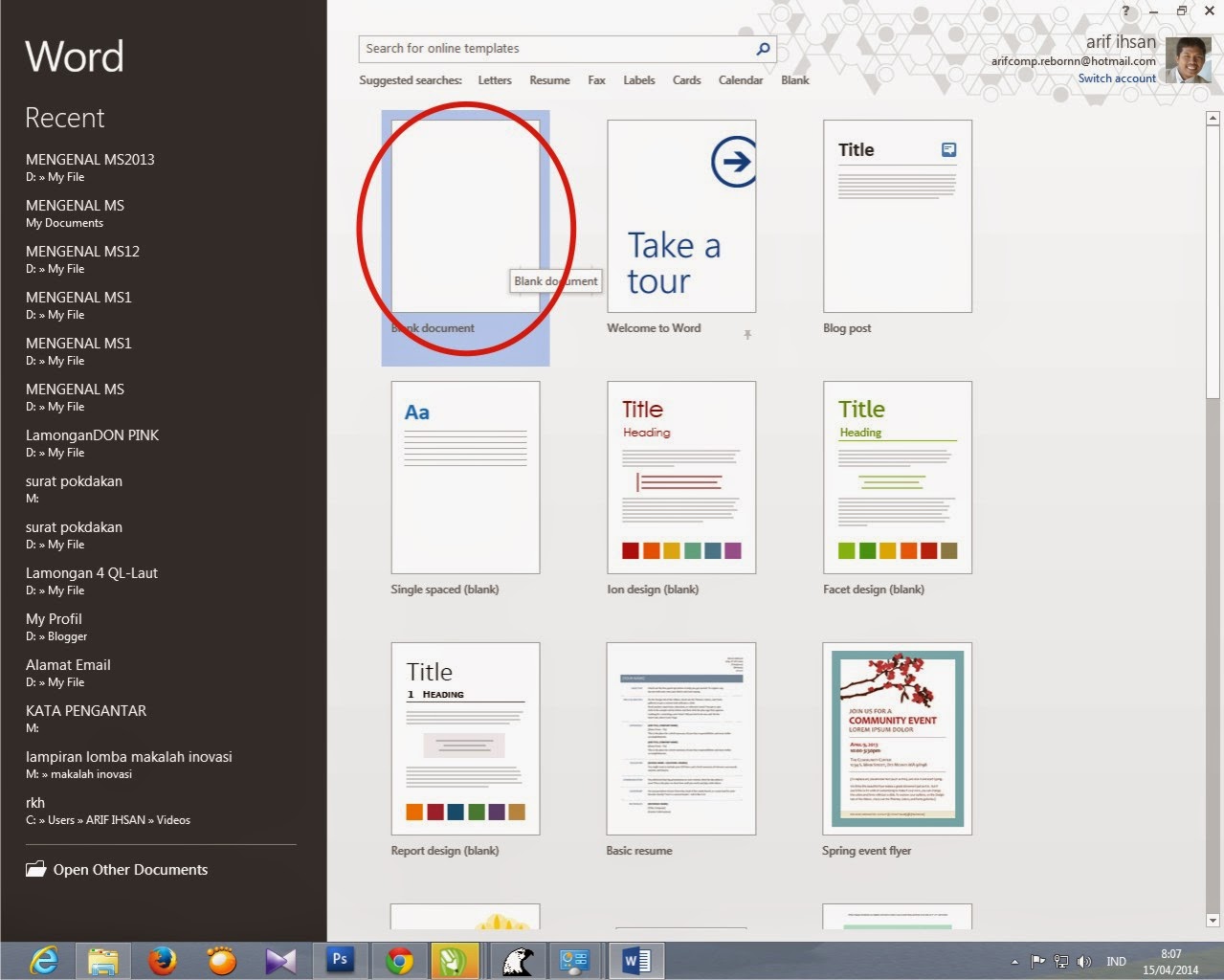Open File Explorer from the taskbar
The width and height of the screenshot is (1224, 980).
click(103, 960)
